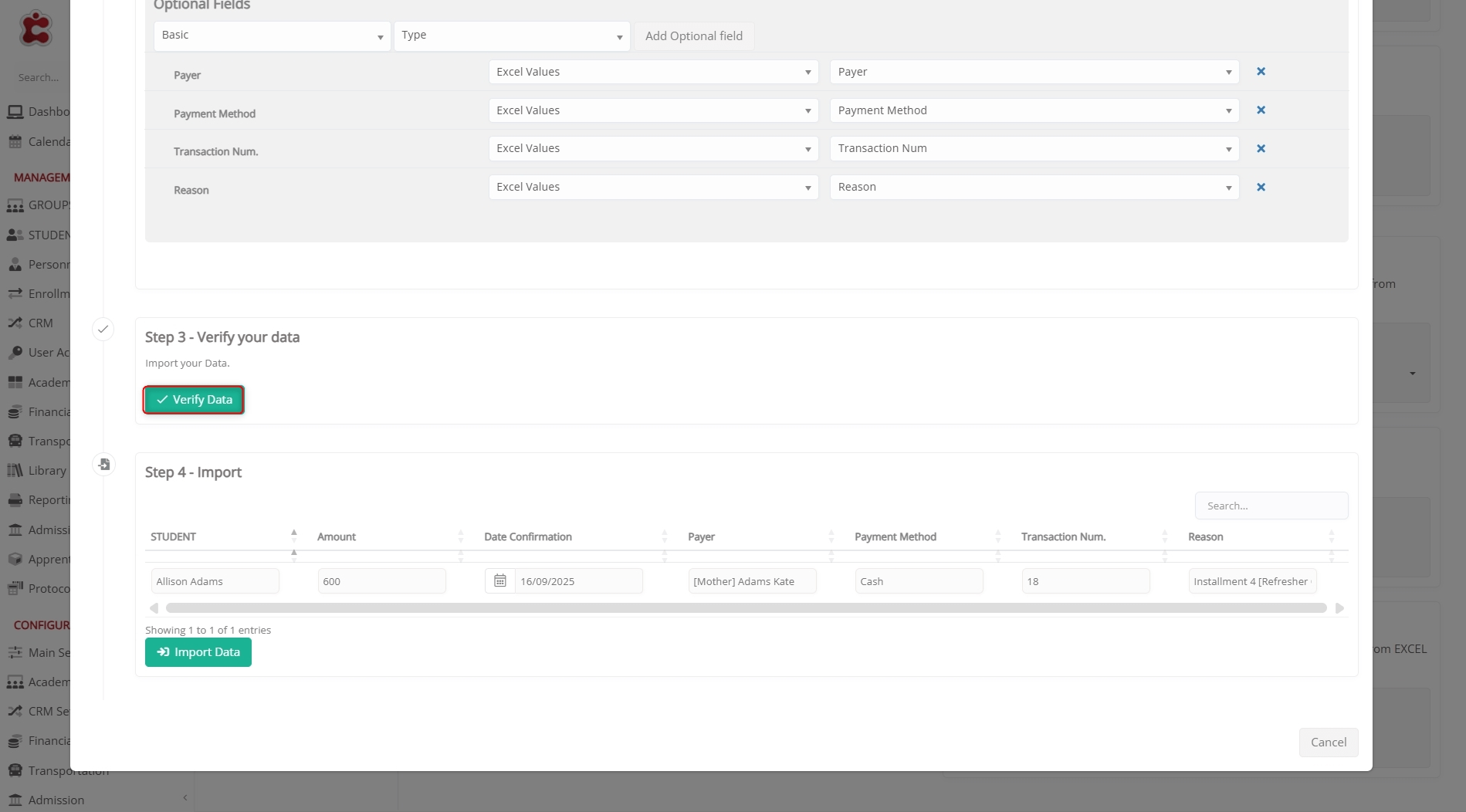Delete the Transaction Num. field row
The height and width of the screenshot is (812, 1466).
pyautogui.click(x=1261, y=149)
